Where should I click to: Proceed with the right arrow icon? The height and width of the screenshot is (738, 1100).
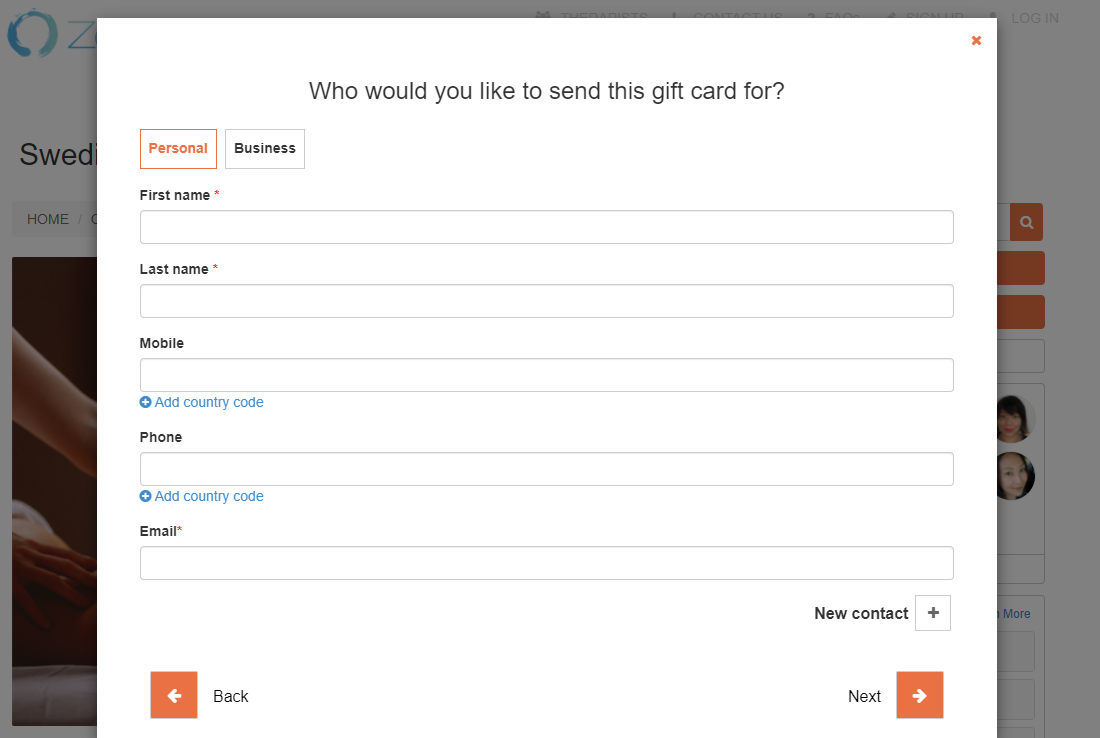920,695
